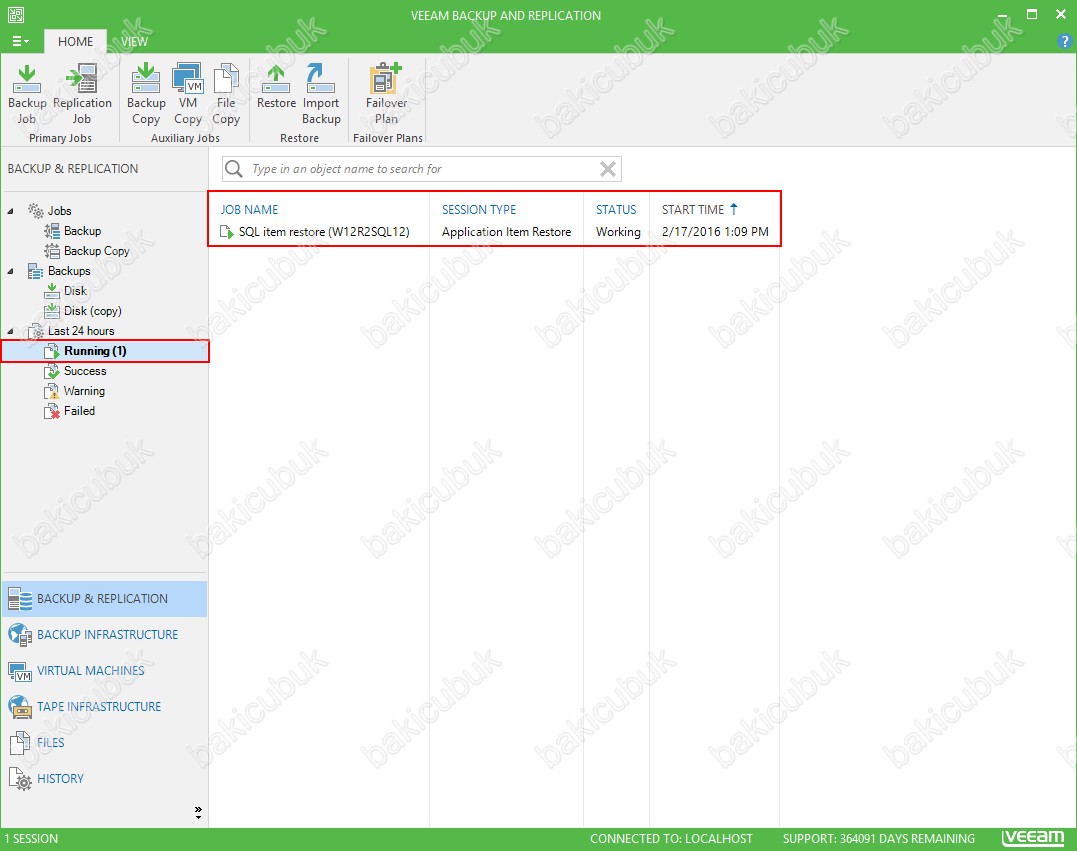Clear the search field with X

(608, 169)
